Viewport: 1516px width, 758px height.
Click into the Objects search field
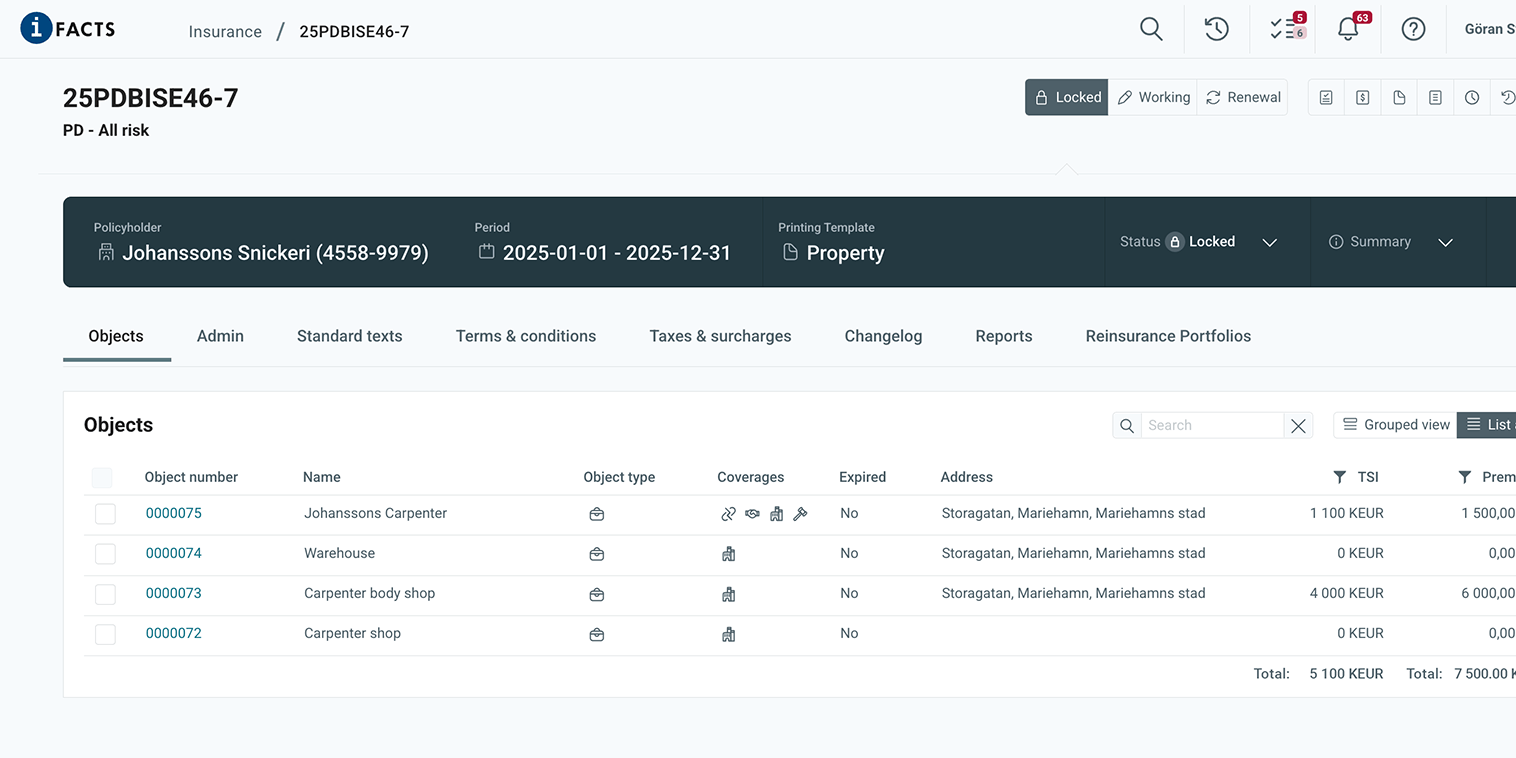[1211, 425]
